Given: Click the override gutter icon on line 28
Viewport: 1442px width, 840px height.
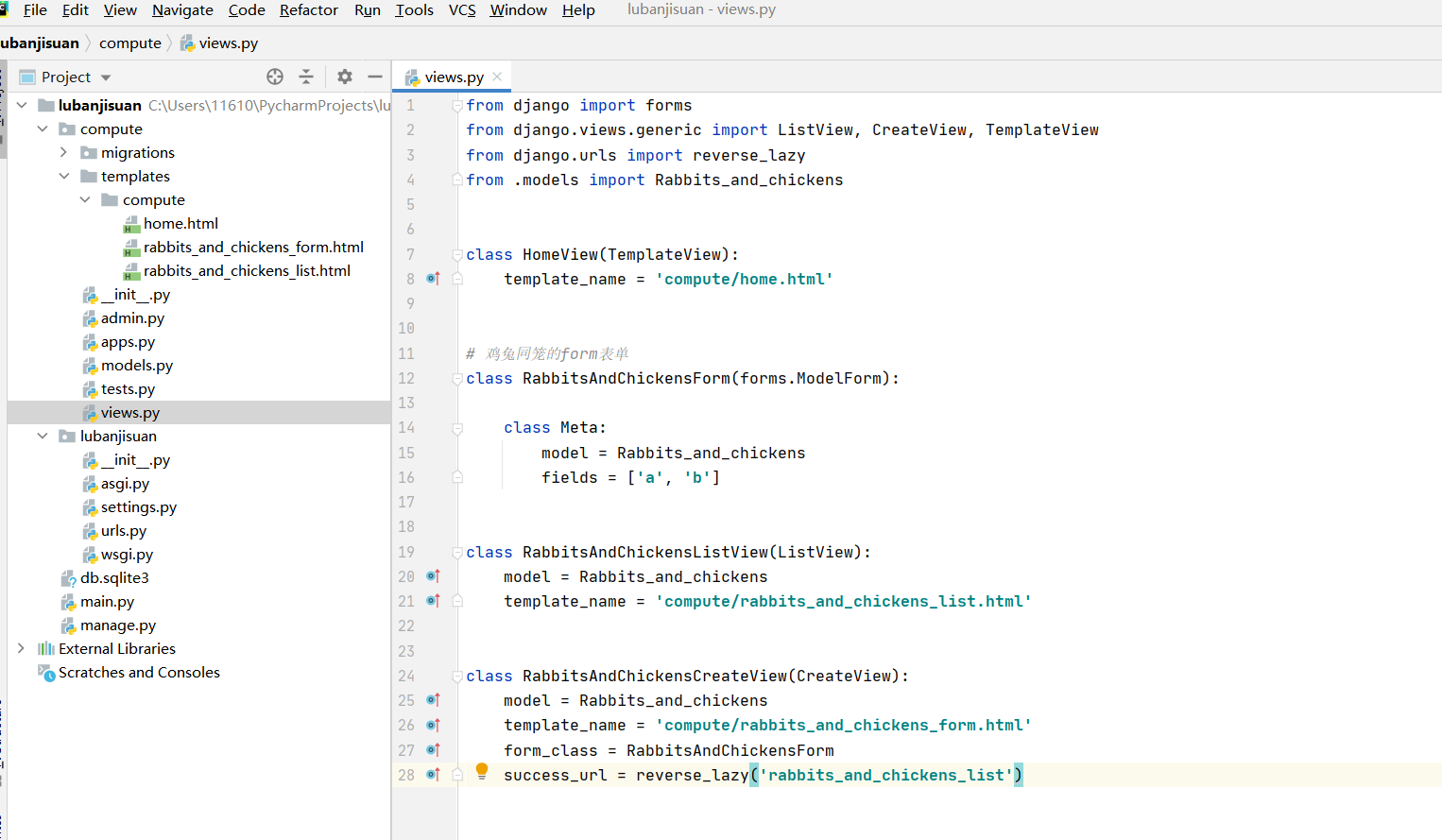Looking at the screenshot, I should coord(433,775).
